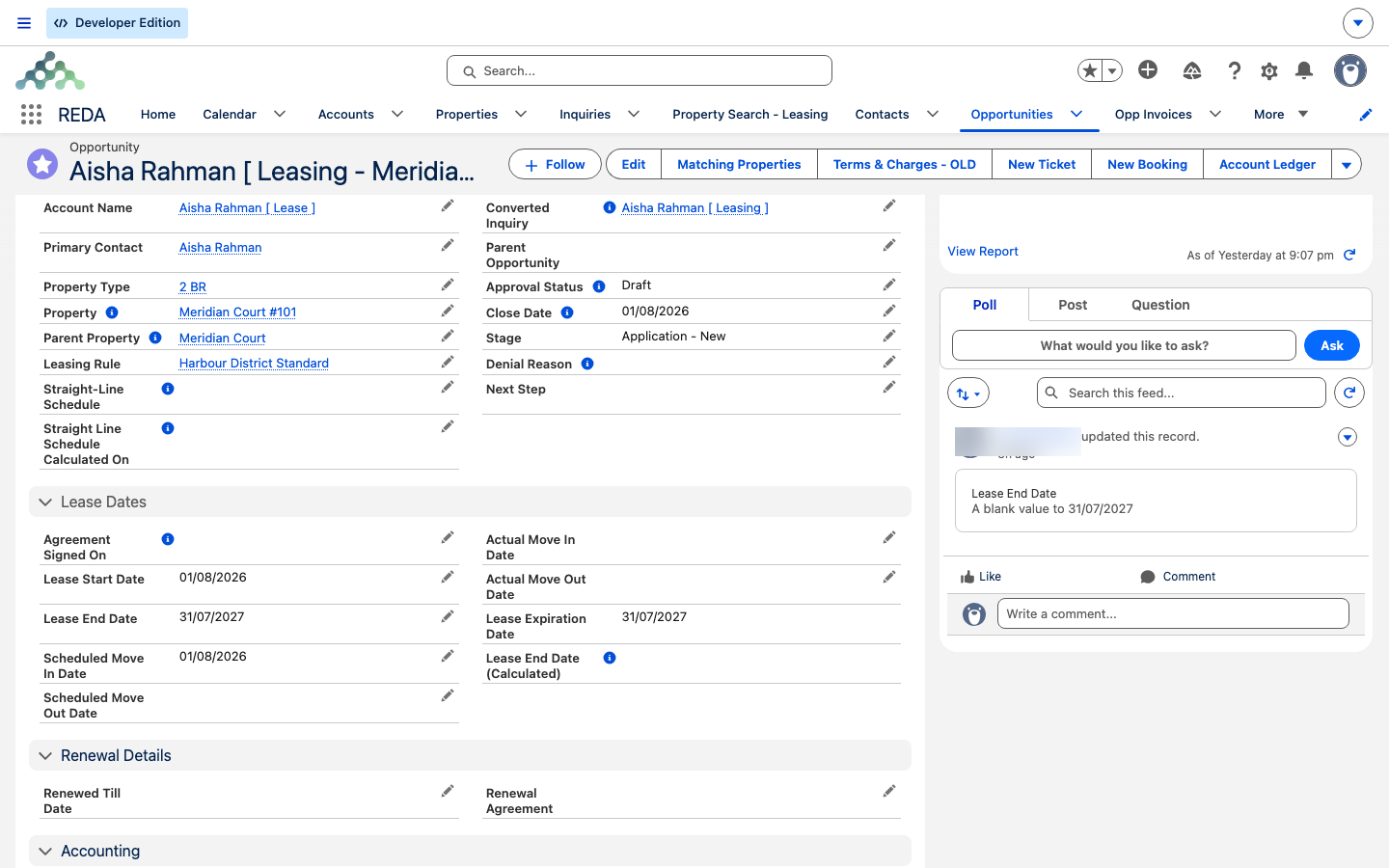Open the Opportunities tab dropdown chevron
The image size is (1389, 868).
click(x=1076, y=114)
